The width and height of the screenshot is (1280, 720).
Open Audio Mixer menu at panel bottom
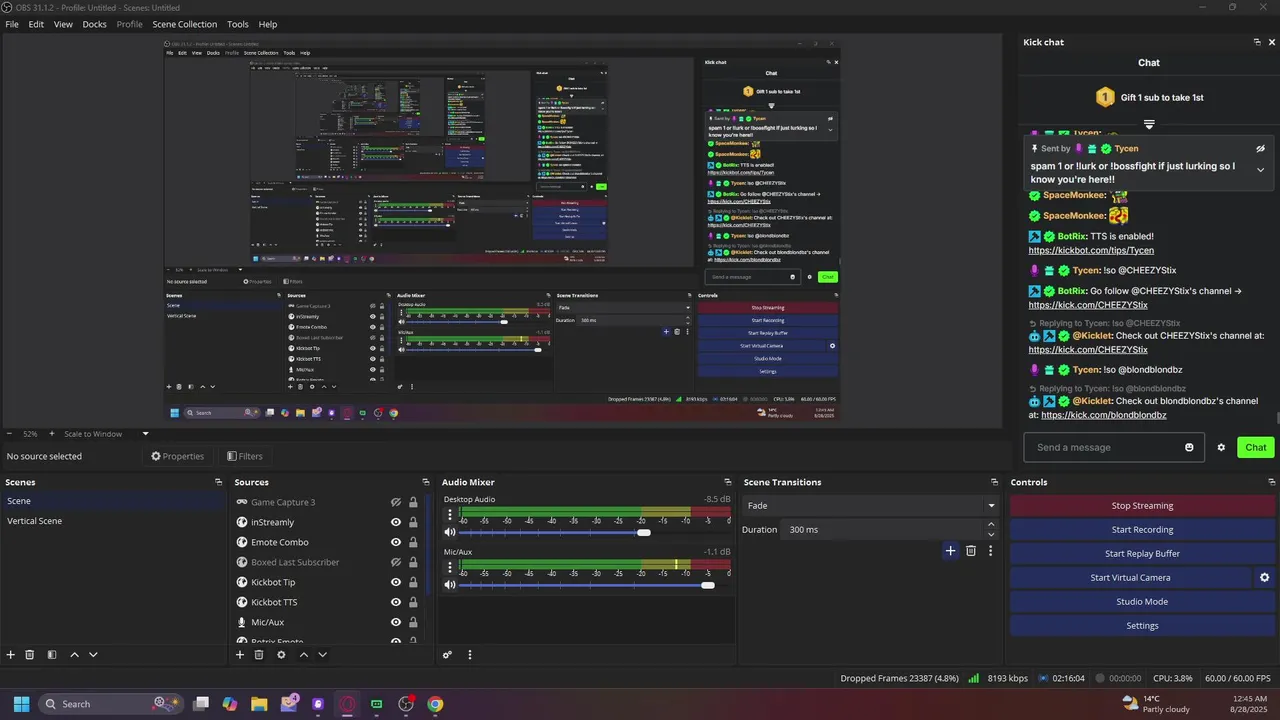(469, 655)
